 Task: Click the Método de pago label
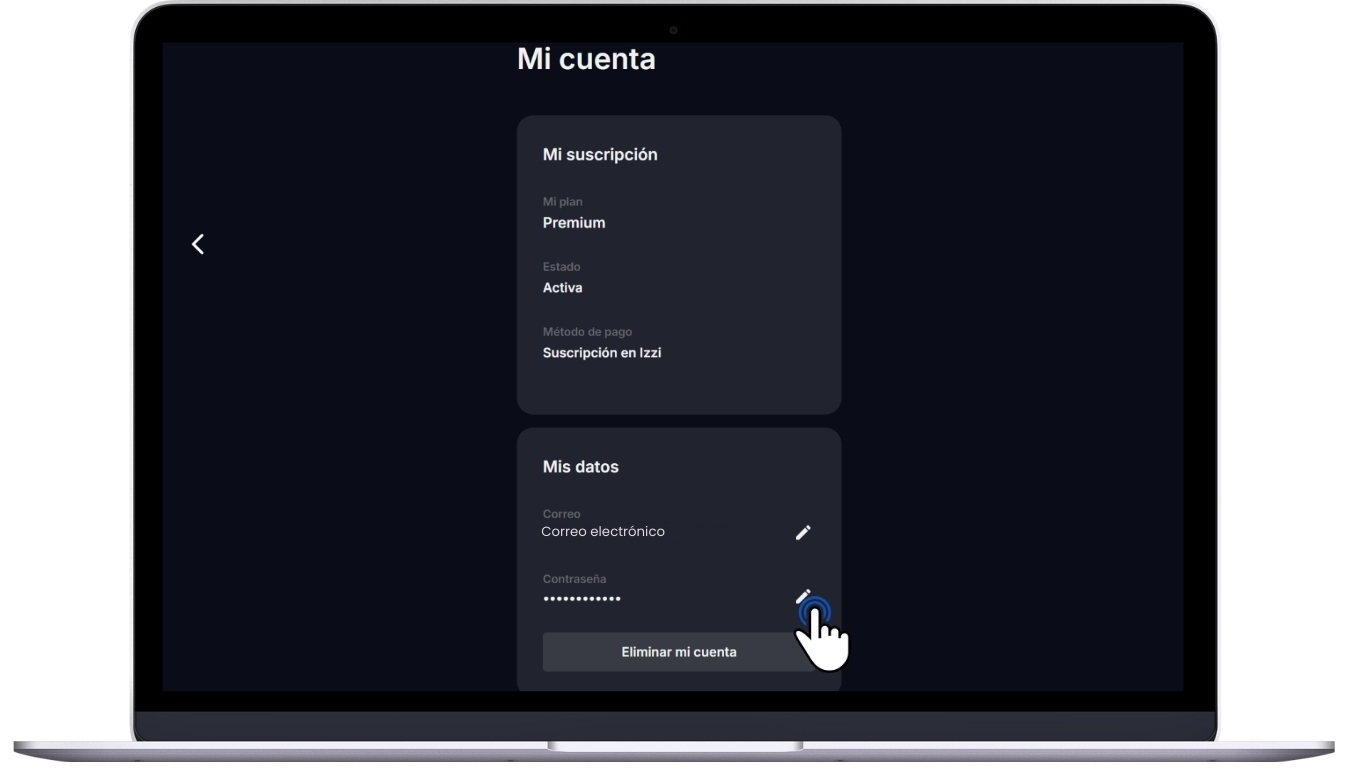[588, 332]
